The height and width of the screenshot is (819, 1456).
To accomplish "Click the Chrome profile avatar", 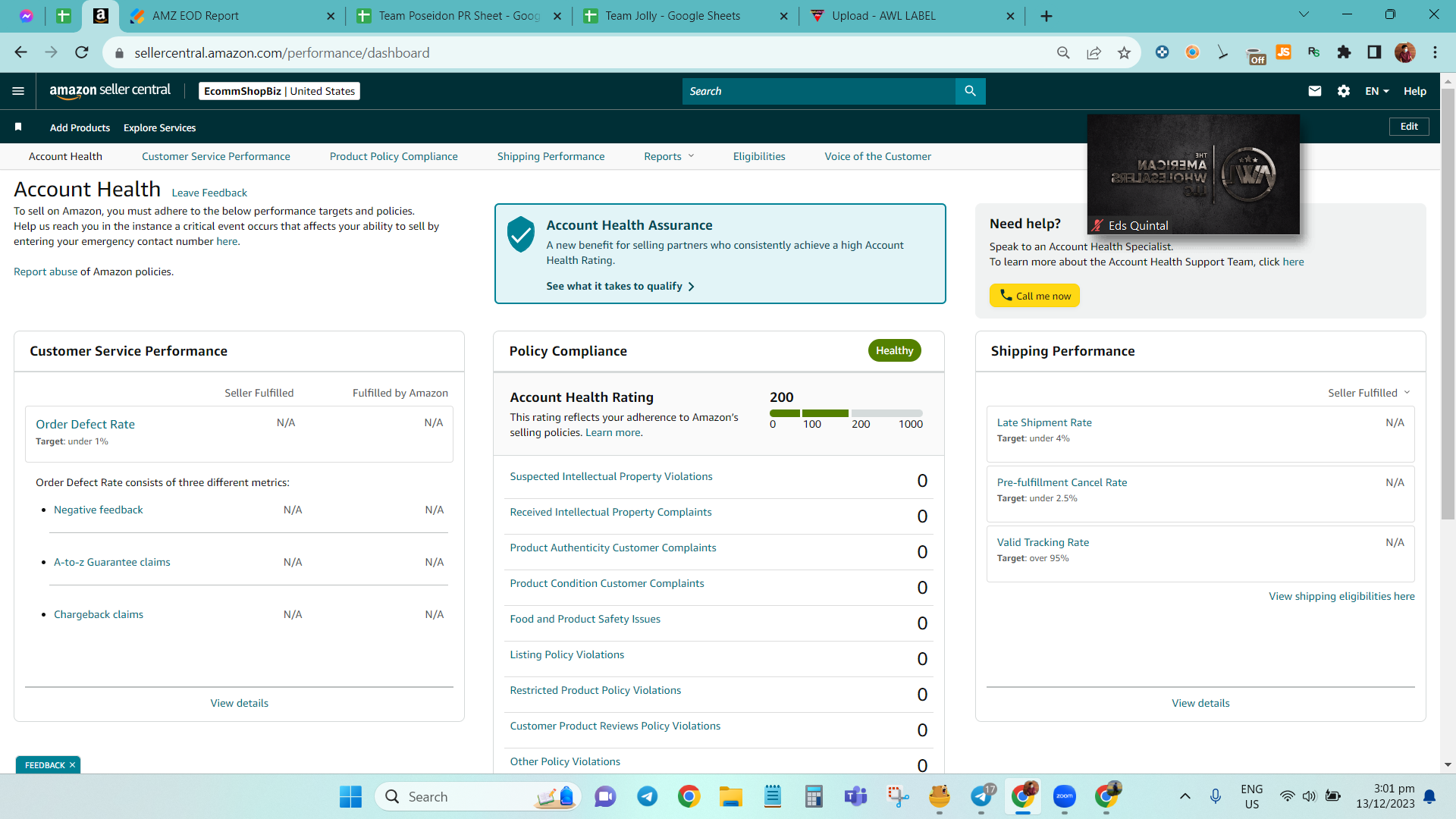I will click(1405, 52).
